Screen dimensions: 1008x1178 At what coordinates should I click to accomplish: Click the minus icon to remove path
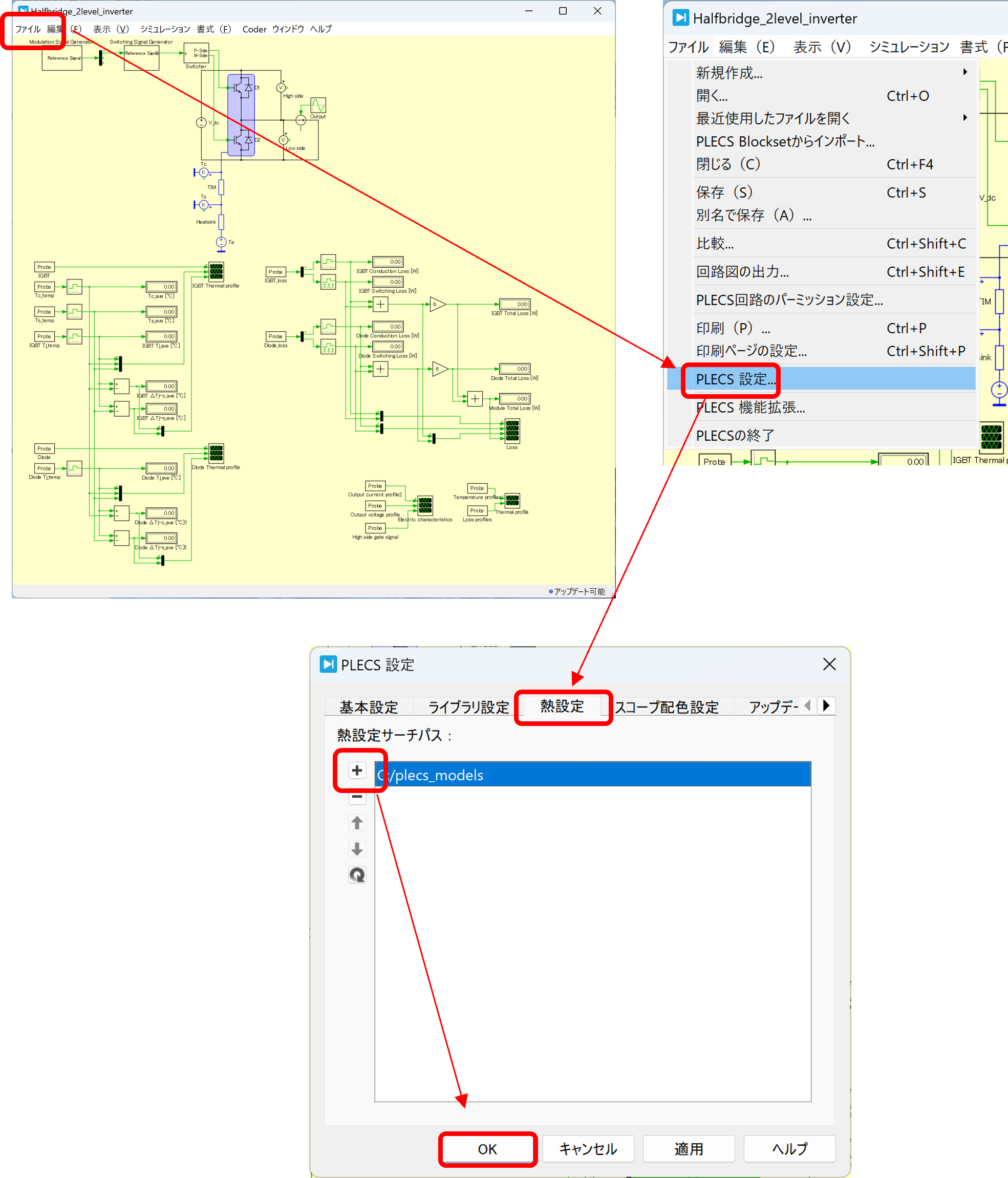click(357, 797)
